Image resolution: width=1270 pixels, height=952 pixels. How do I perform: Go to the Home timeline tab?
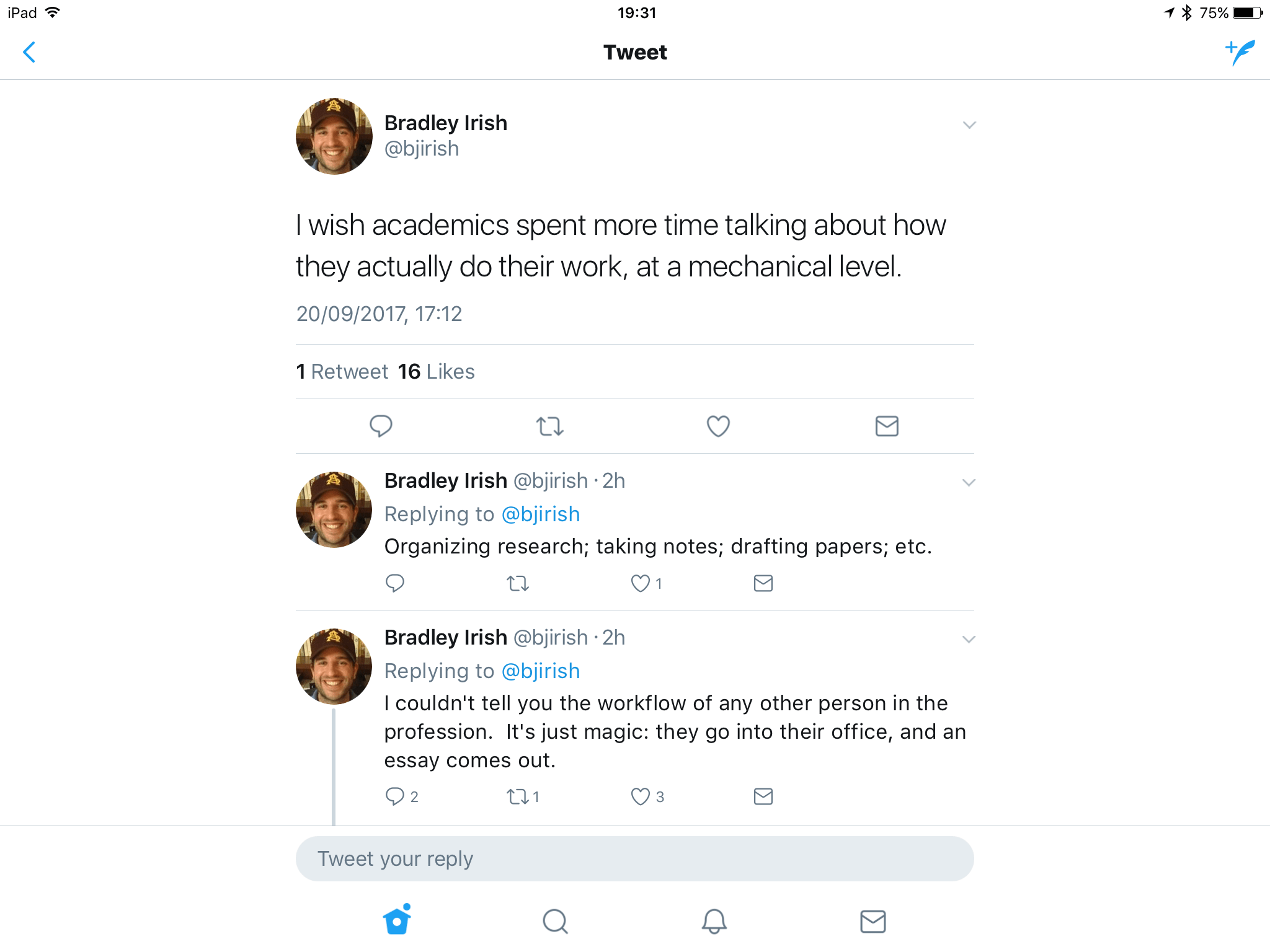coord(397,920)
